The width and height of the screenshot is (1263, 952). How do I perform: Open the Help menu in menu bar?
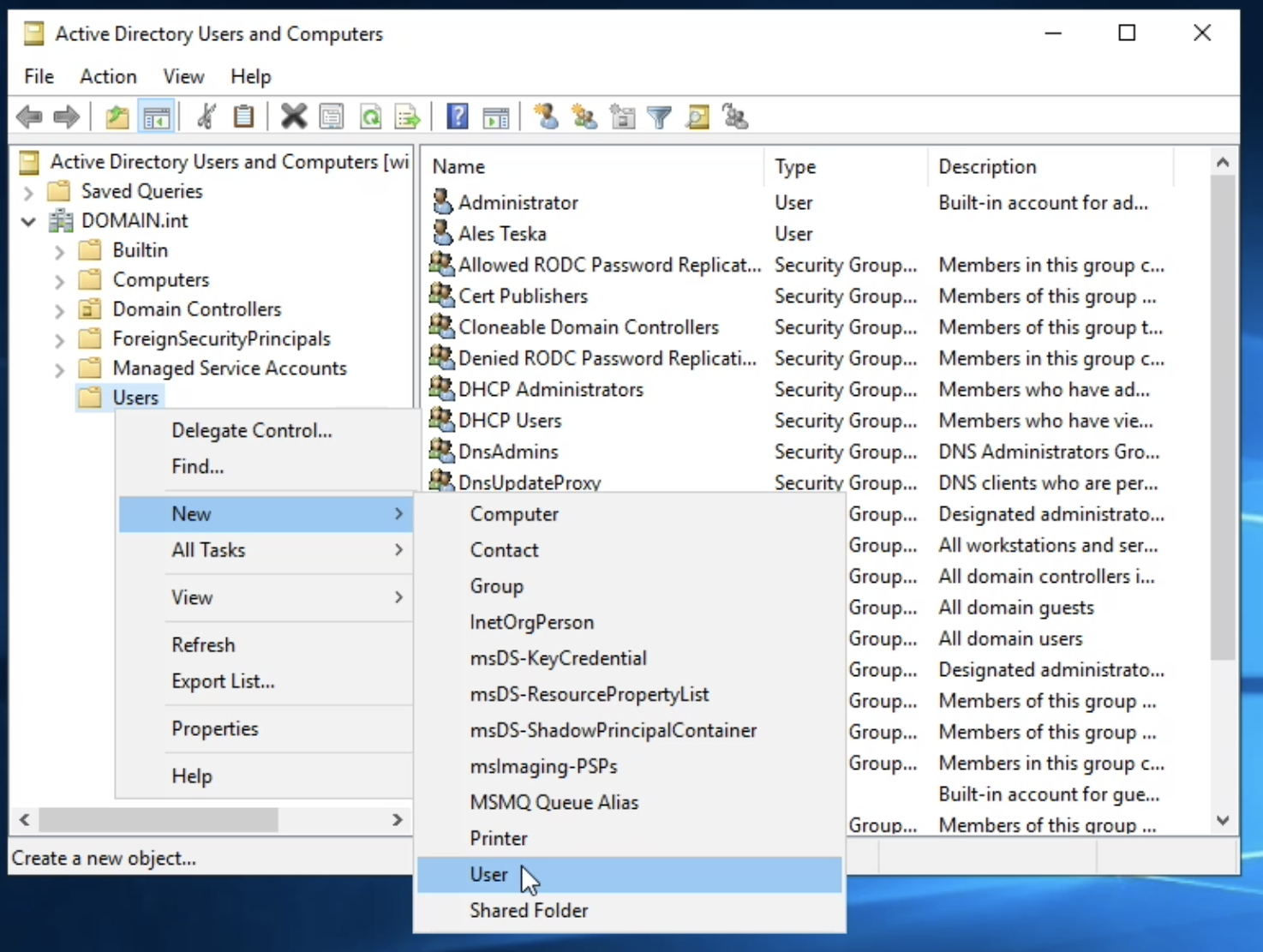pyautogui.click(x=250, y=76)
